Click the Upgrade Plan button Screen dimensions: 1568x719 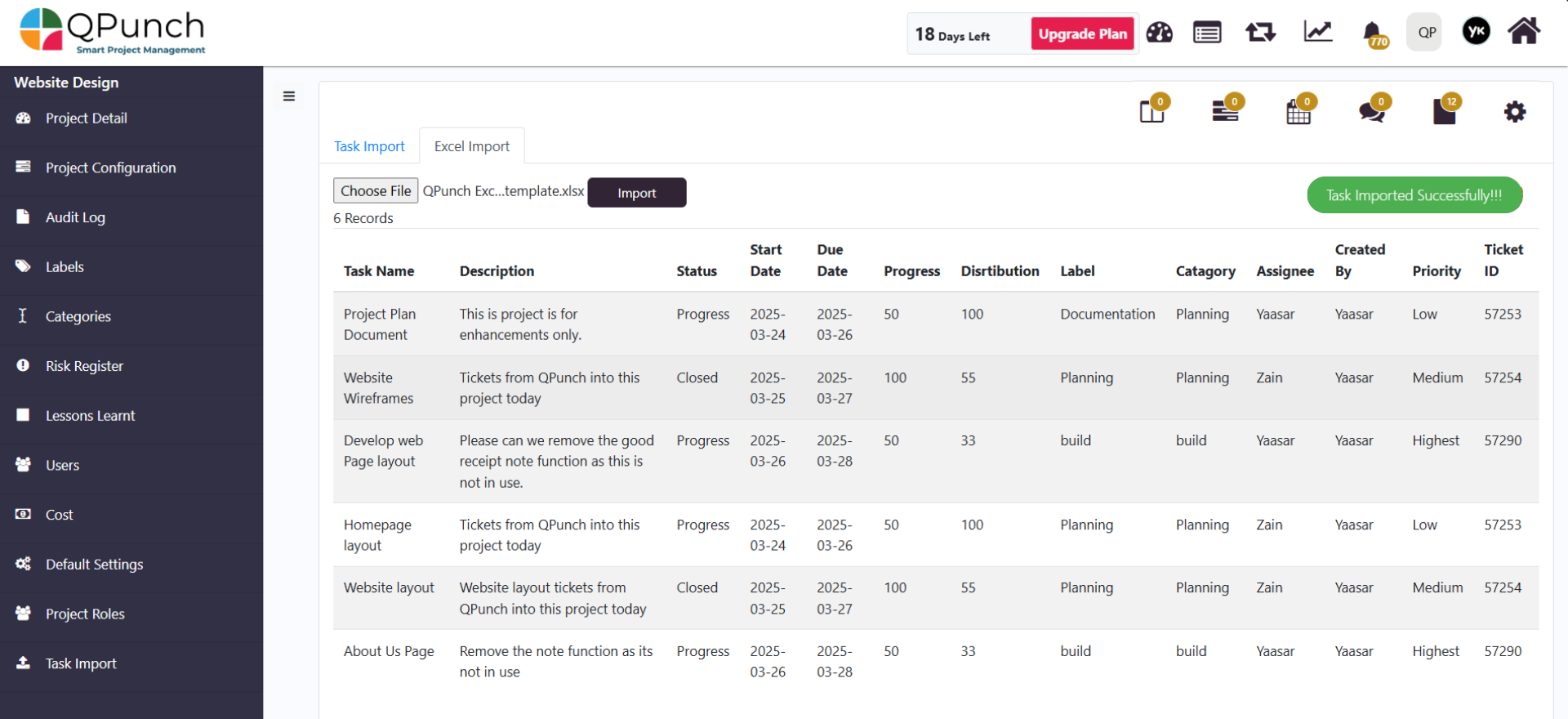click(x=1082, y=33)
